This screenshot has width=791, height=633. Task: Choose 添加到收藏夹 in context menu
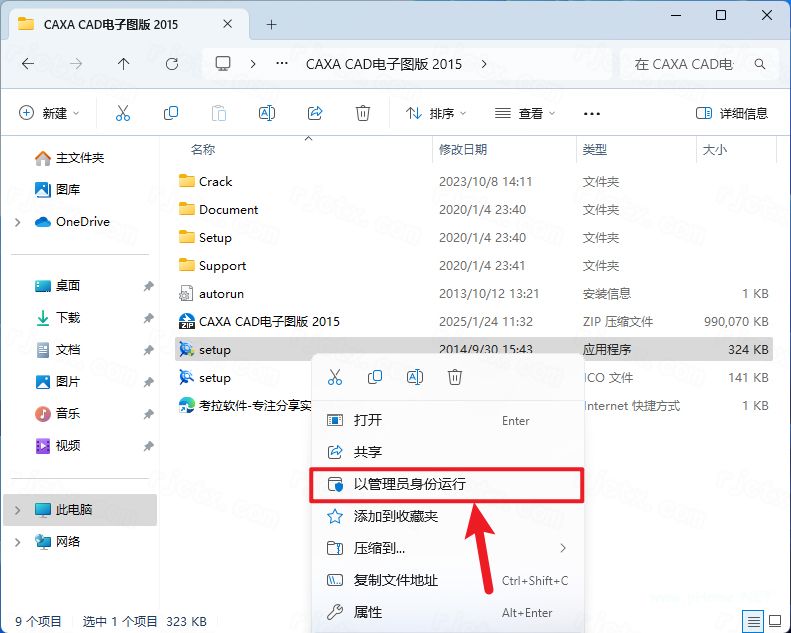(447, 516)
